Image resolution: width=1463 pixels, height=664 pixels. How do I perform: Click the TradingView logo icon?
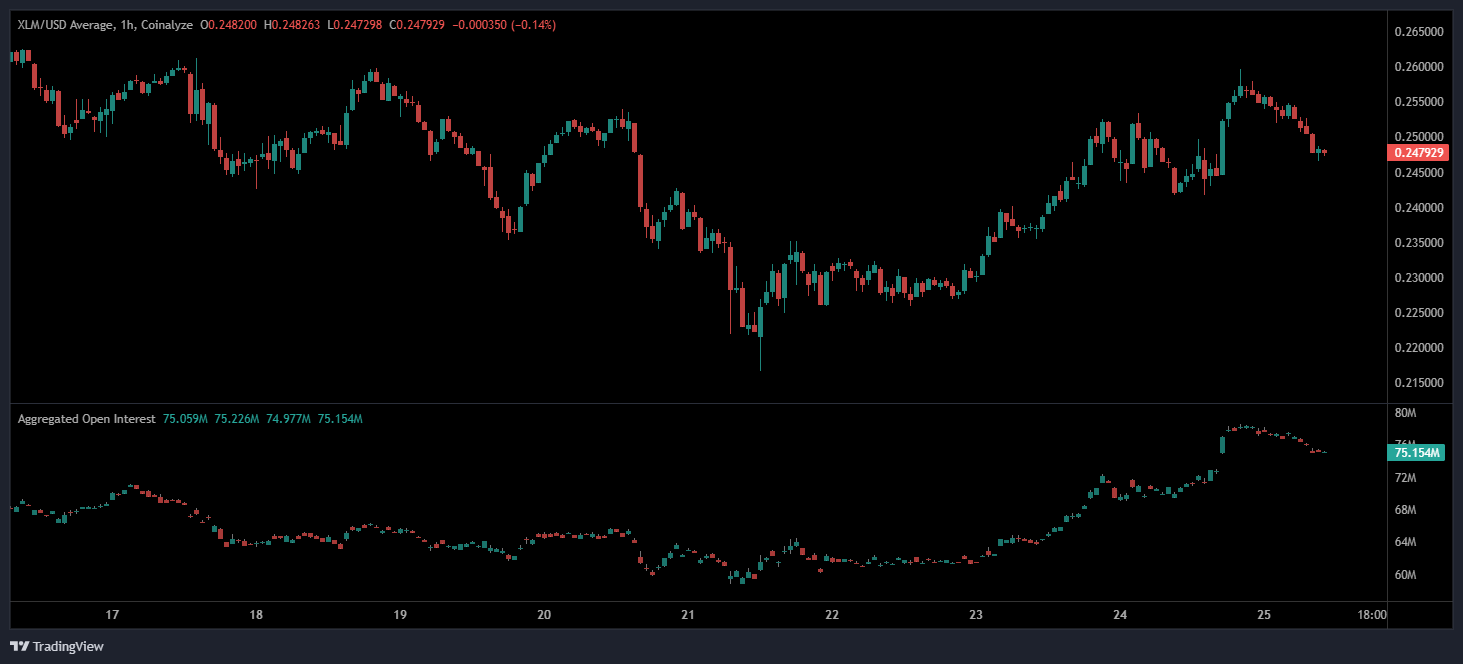click(x=20, y=646)
